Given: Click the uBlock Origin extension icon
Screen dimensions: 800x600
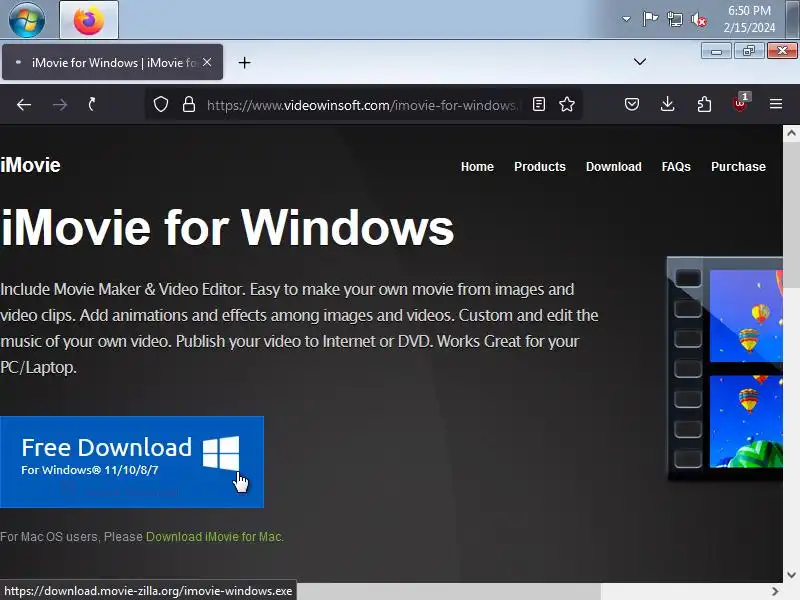Looking at the screenshot, I should (x=740, y=103).
